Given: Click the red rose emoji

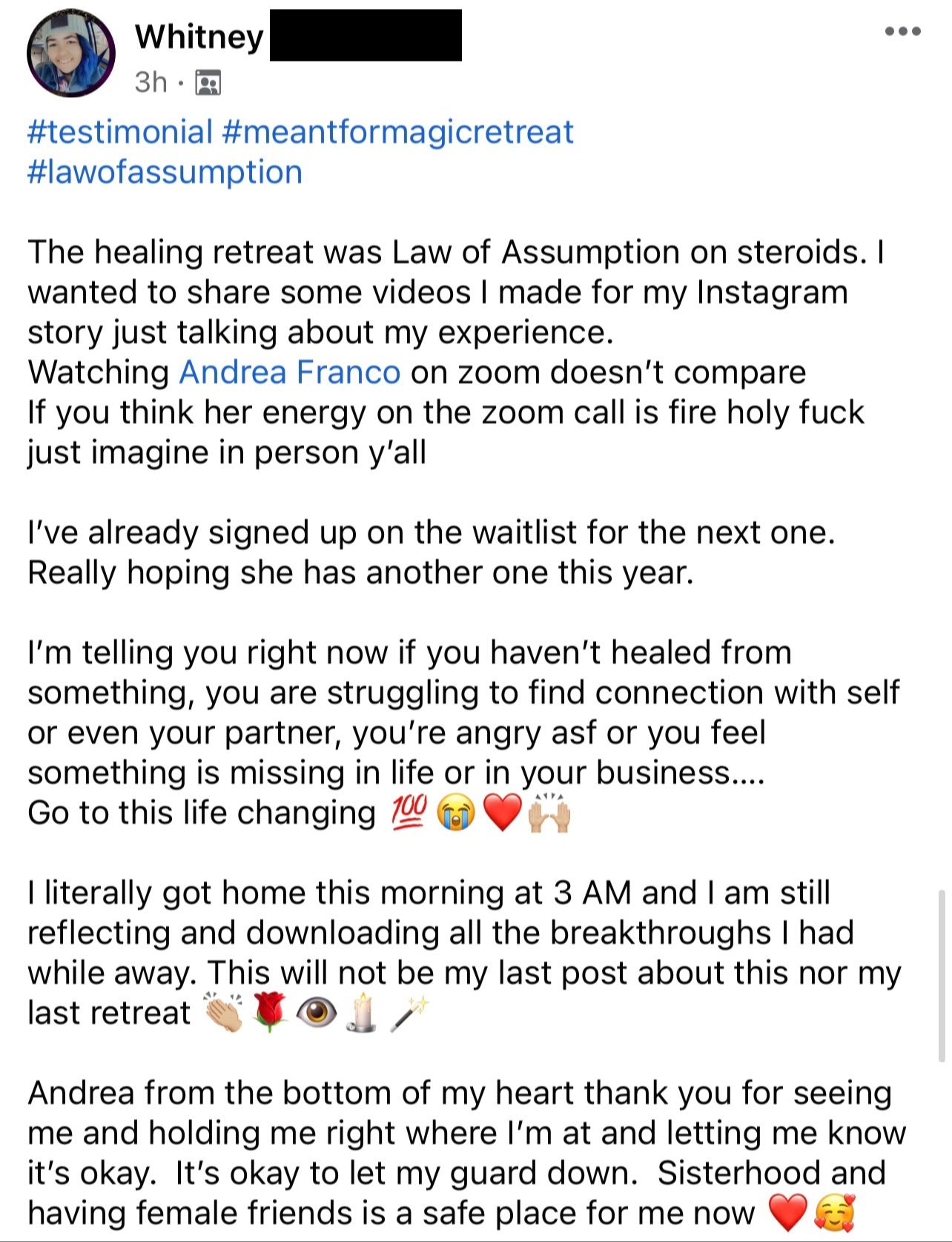Looking at the screenshot, I should coord(270,1013).
